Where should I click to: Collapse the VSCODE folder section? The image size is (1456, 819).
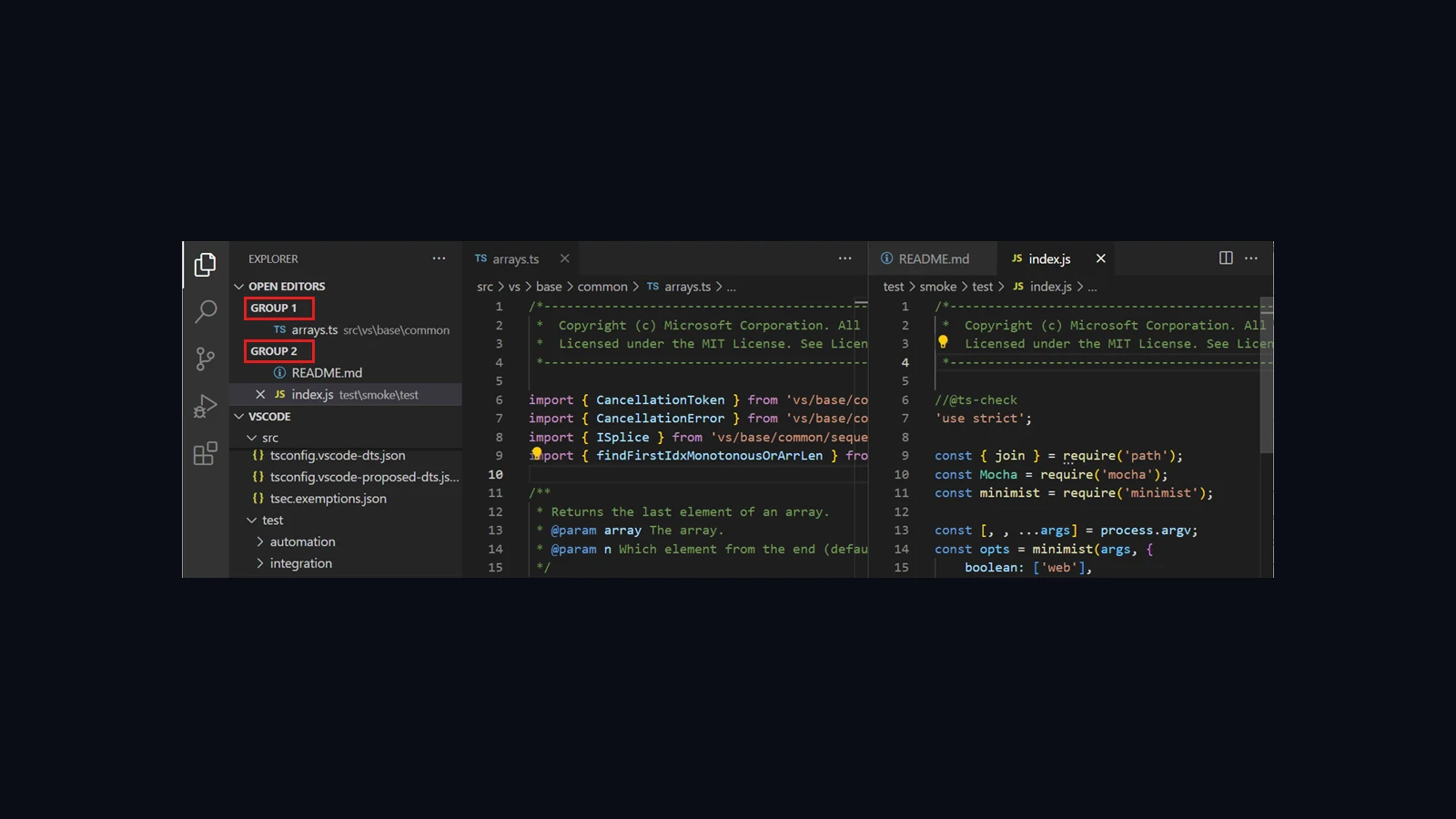pyautogui.click(x=239, y=417)
